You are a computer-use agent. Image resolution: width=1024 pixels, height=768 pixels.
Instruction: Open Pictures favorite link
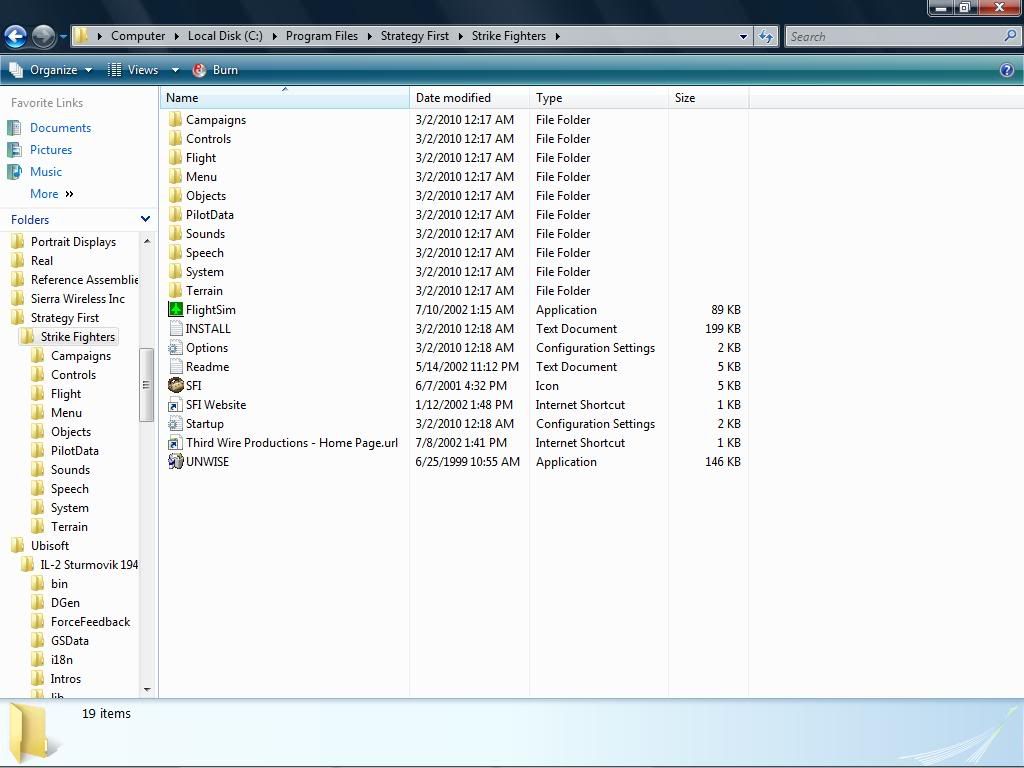point(51,150)
